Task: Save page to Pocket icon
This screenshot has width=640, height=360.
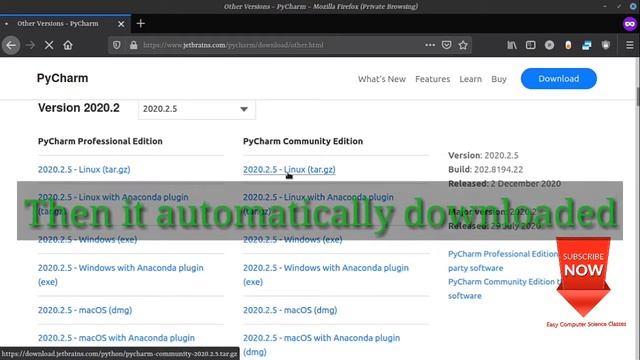Action: [x=447, y=45]
